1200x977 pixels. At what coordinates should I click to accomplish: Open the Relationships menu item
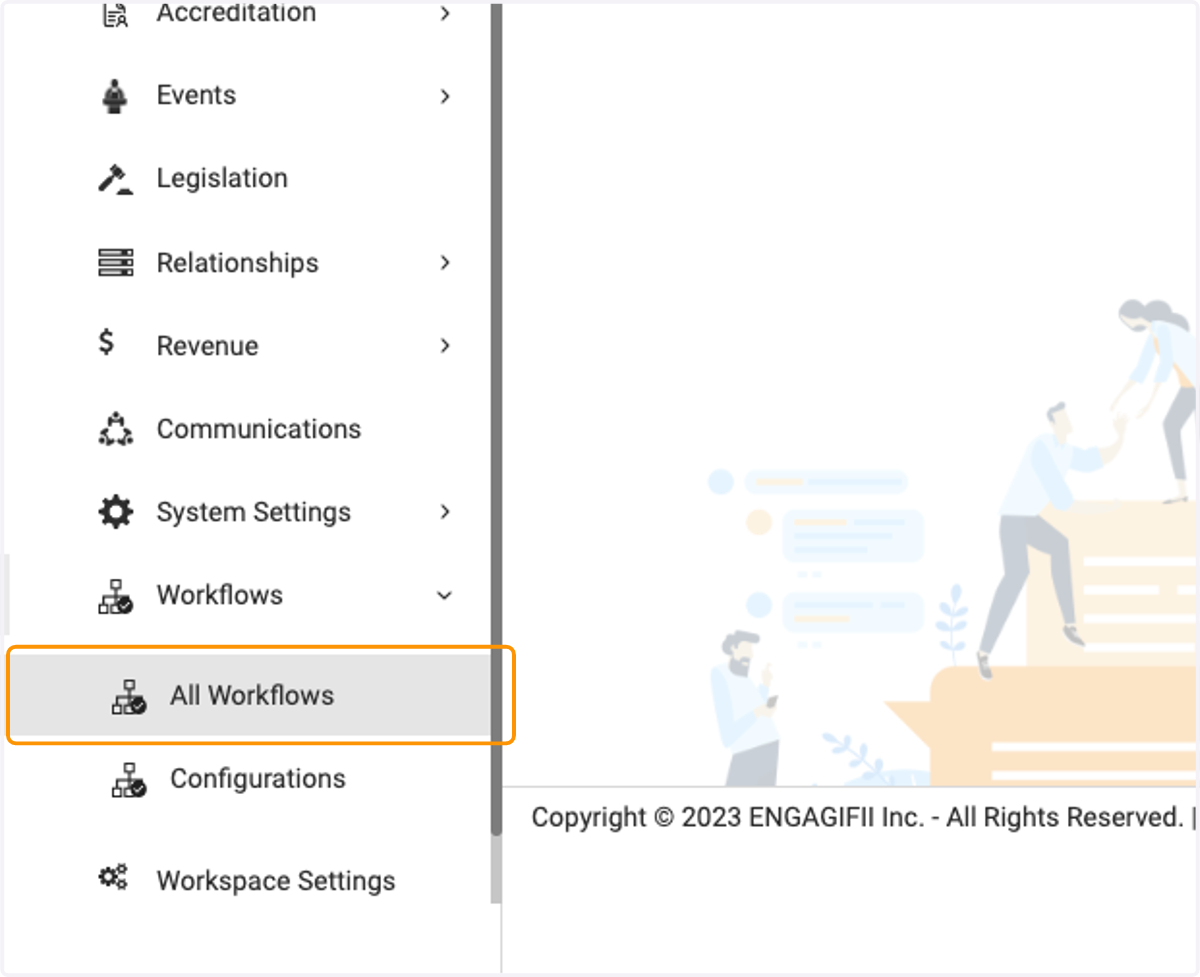(237, 263)
